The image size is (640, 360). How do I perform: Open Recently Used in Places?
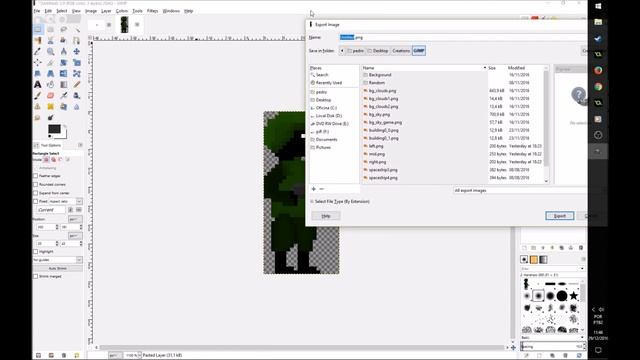(326, 83)
